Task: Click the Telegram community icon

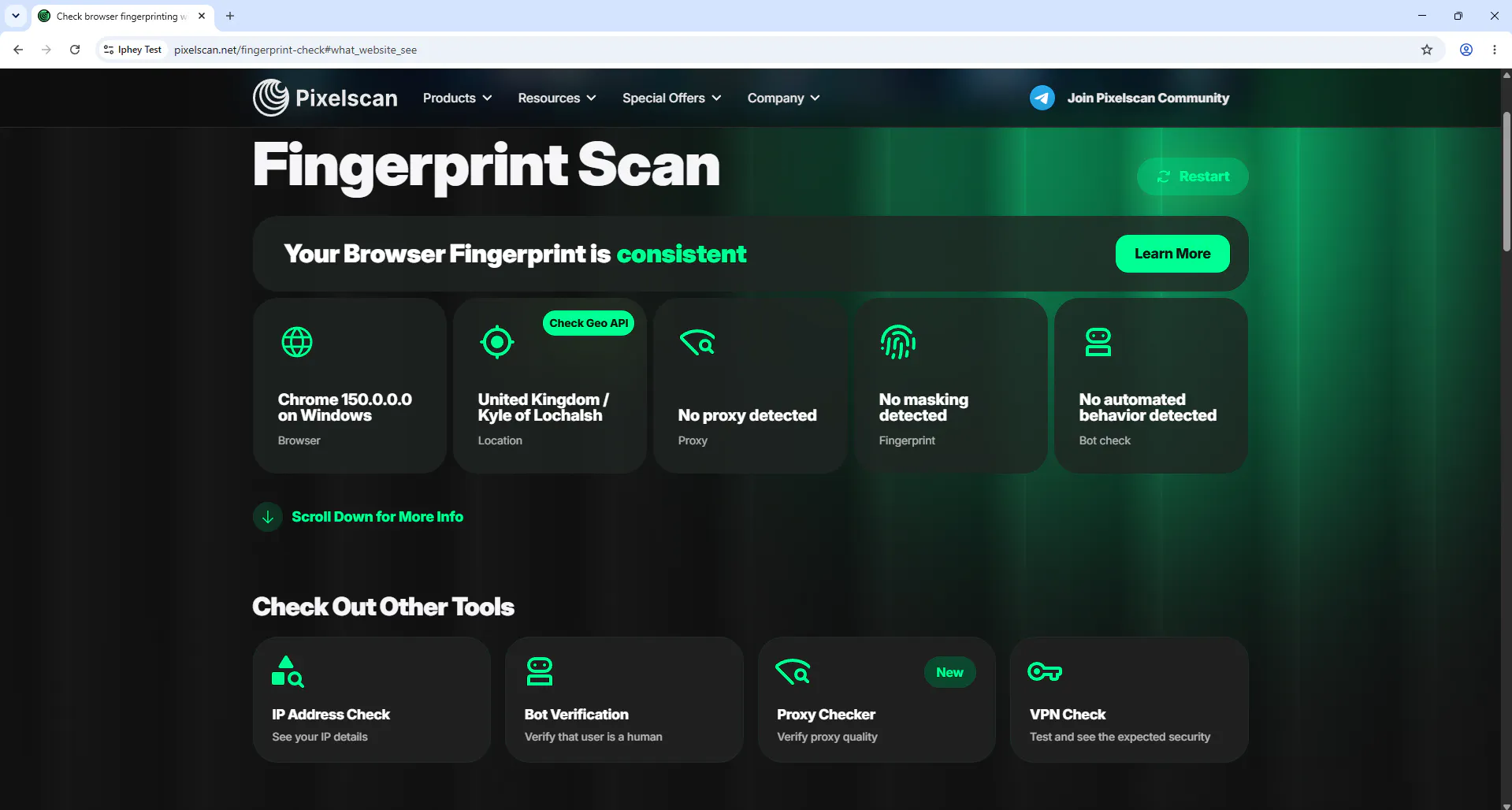Action: (x=1042, y=98)
